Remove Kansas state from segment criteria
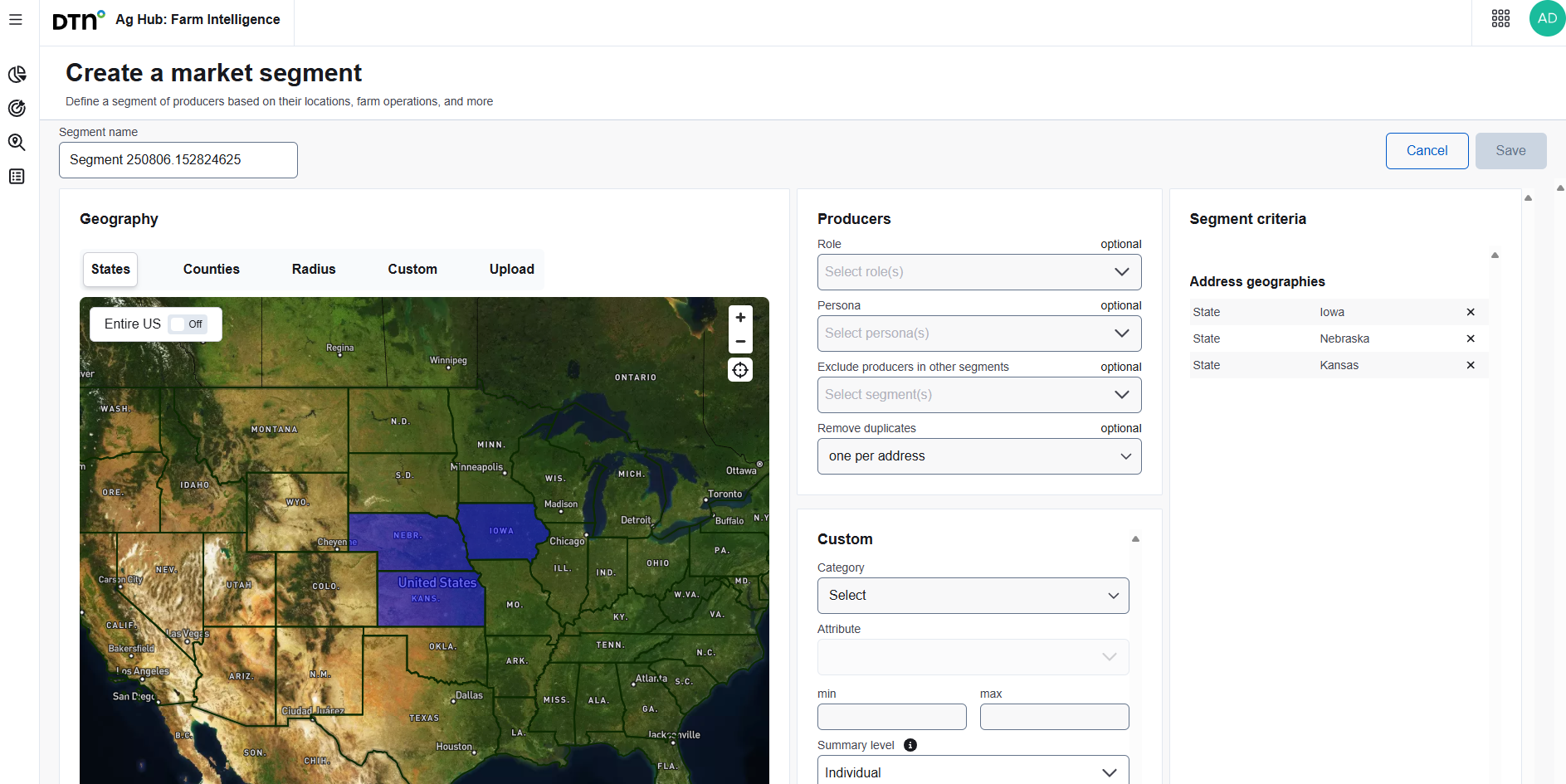 pos(1471,365)
